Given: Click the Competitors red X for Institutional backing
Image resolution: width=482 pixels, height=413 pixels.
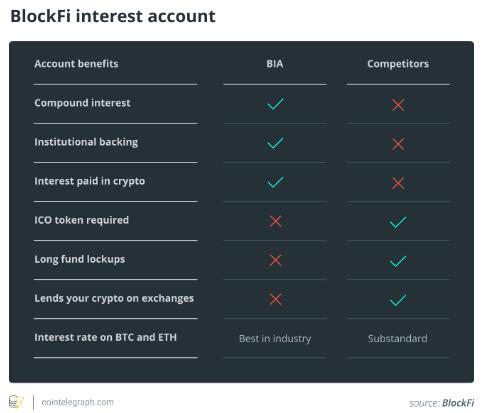Looking at the screenshot, I should pos(398,144).
